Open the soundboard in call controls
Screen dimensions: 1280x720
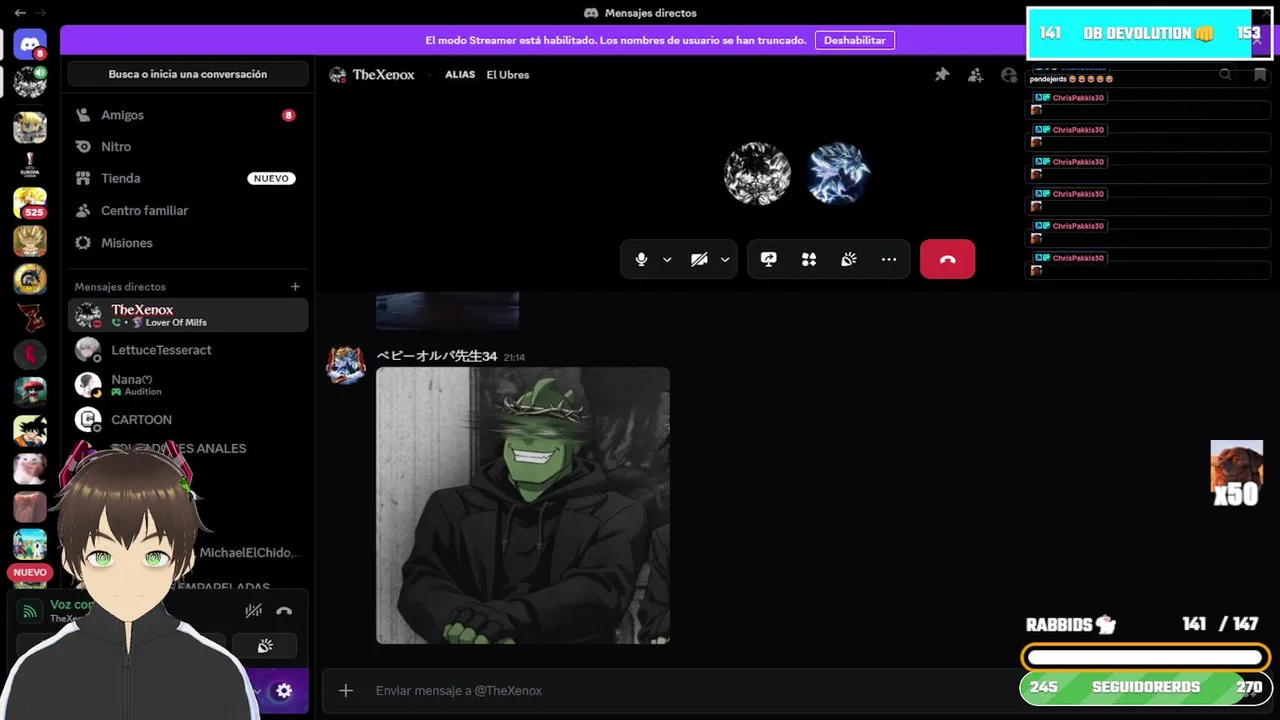click(x=849, y=259)
